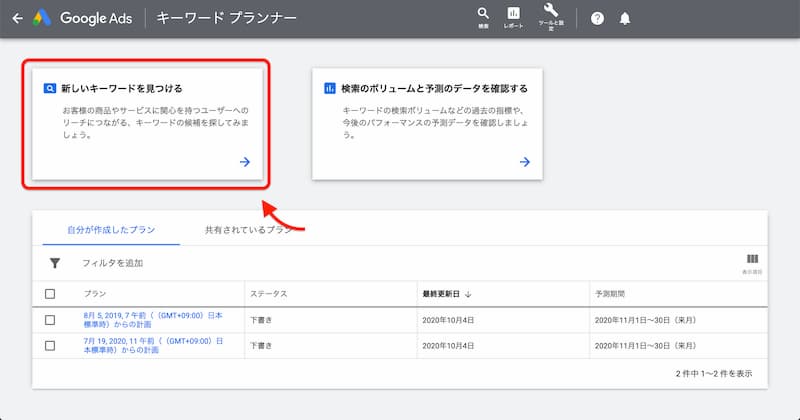This screenshot has height=420, width=800.
Task: Click the blue search icon beside 新しいキーワードを見つける
Action: (x=49, y=88)
